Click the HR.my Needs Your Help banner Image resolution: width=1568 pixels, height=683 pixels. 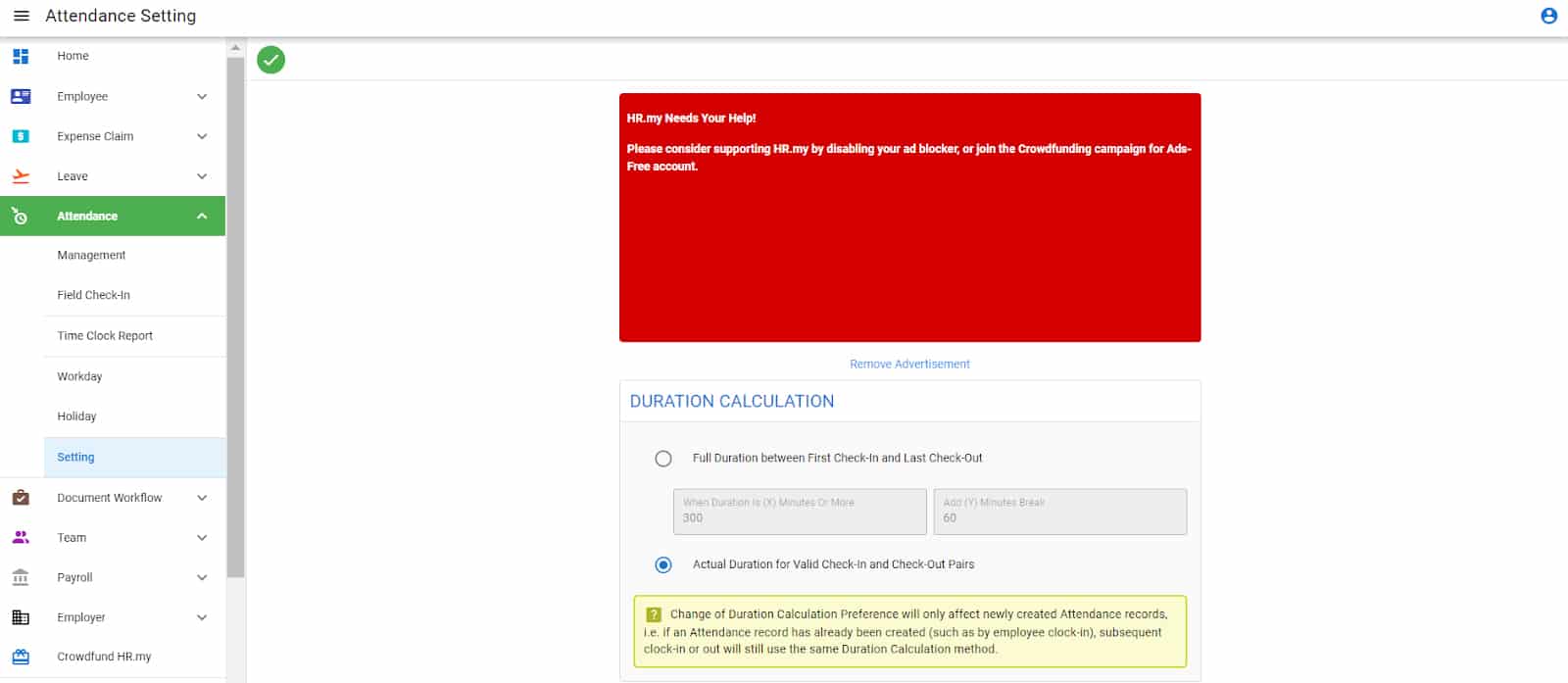(x=909, y=218)
